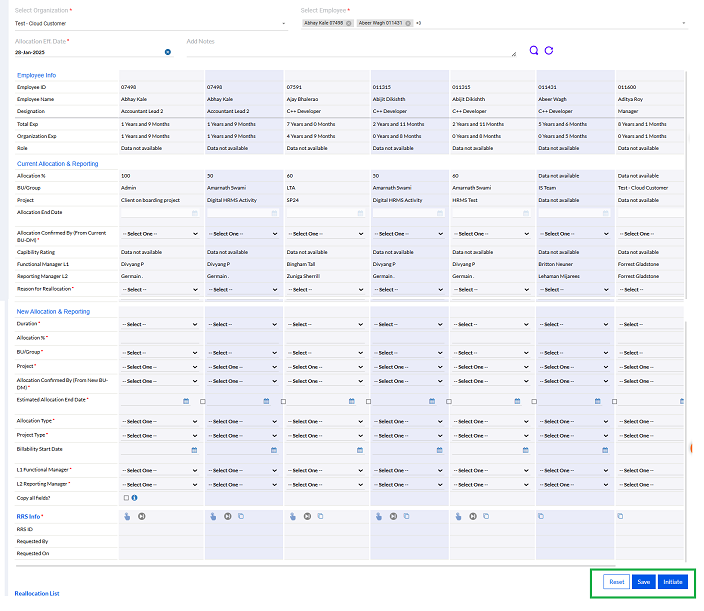
Task: Click the Reset button
Action: coord(616,582)
